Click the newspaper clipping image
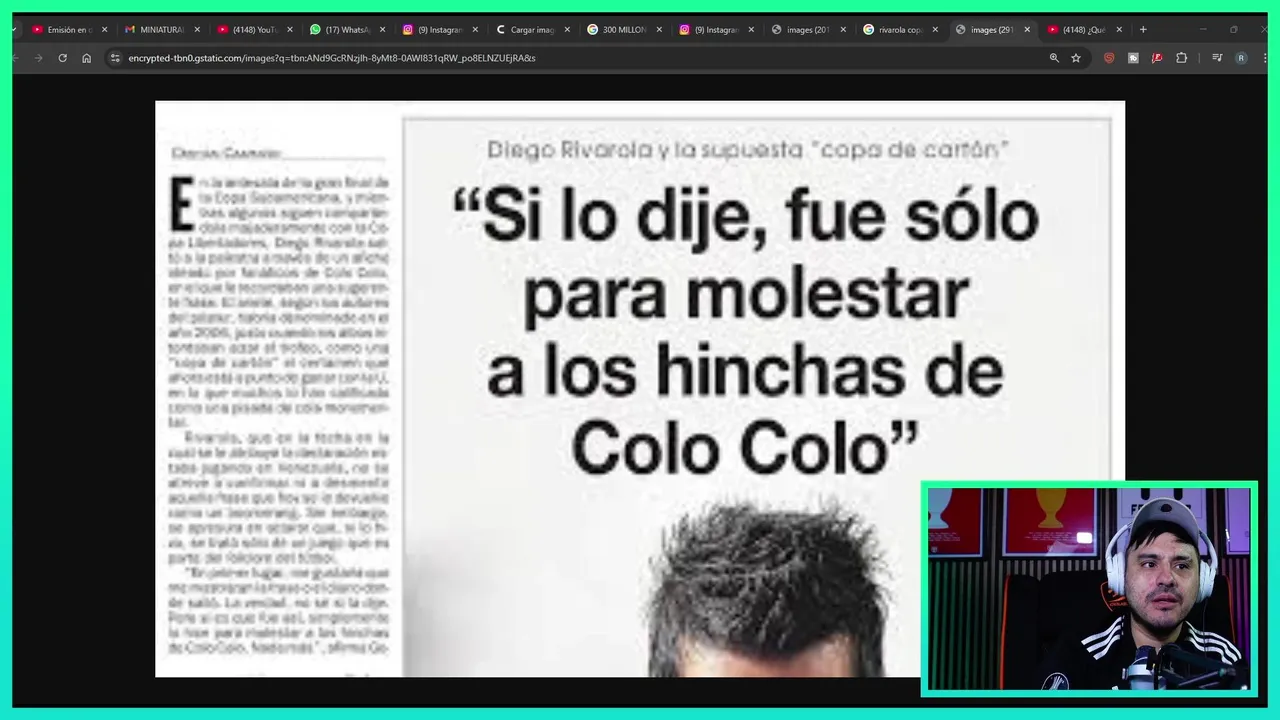The width and height of the screenshot is (1280, 720). pos(640,389)
